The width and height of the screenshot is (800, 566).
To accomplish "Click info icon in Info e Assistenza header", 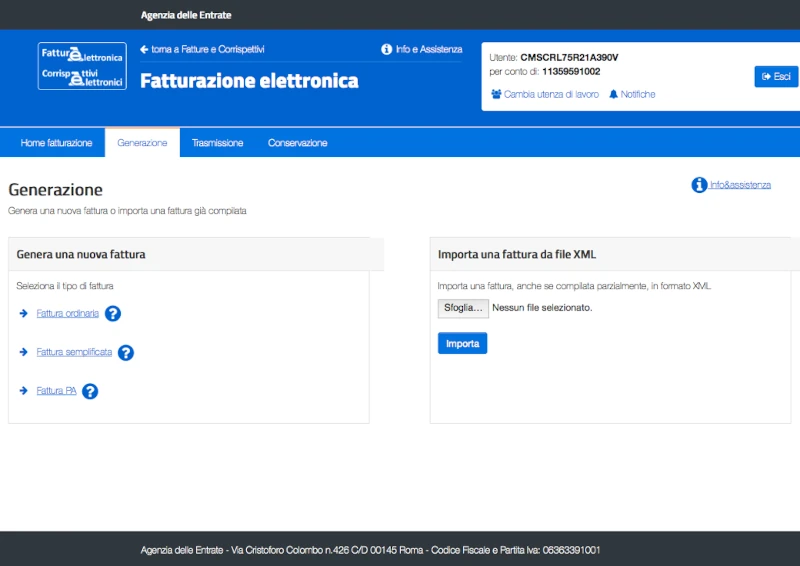I will coord(387,49).
